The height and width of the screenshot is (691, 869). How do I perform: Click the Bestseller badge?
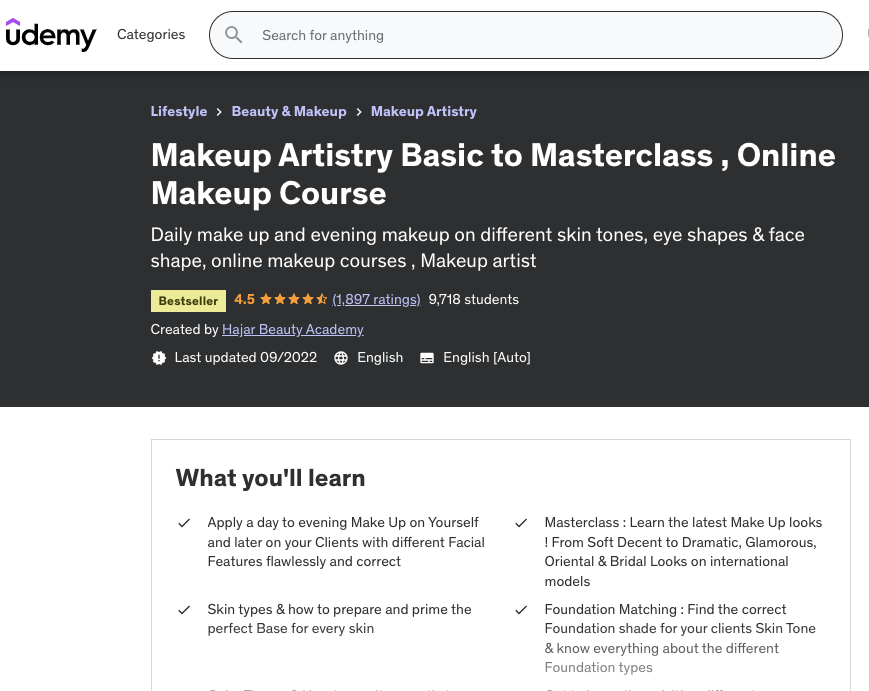point(188,300)
